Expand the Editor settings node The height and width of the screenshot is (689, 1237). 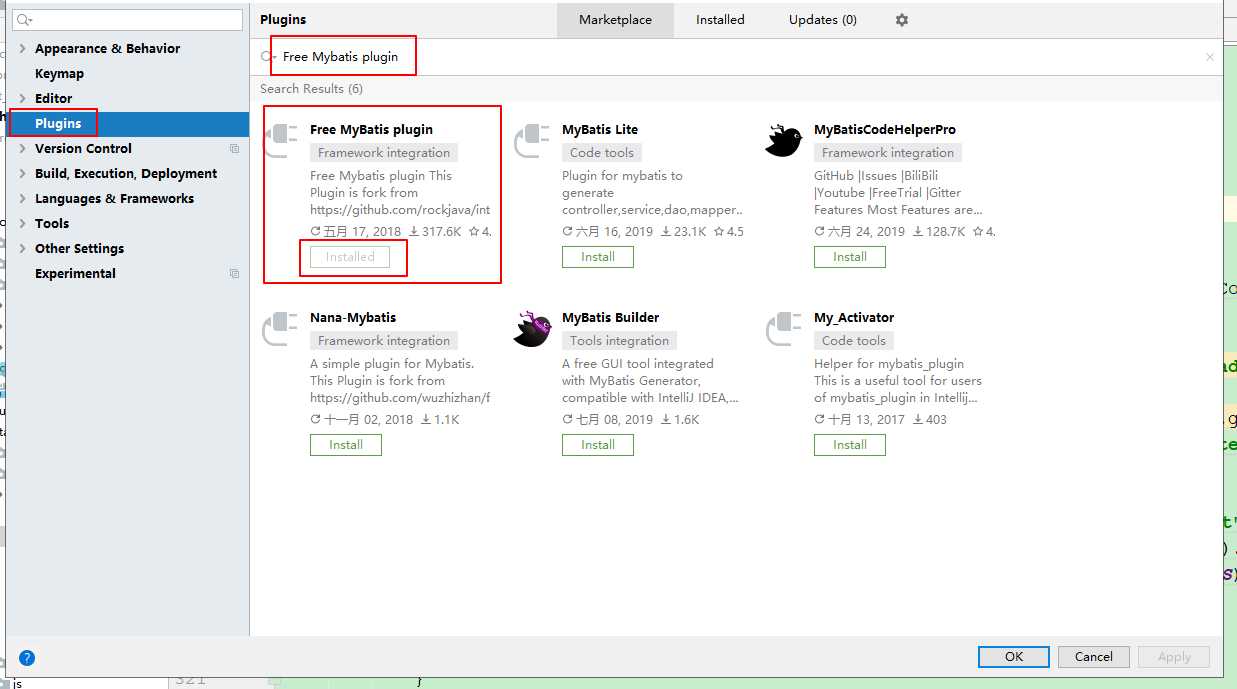(23, 98)
